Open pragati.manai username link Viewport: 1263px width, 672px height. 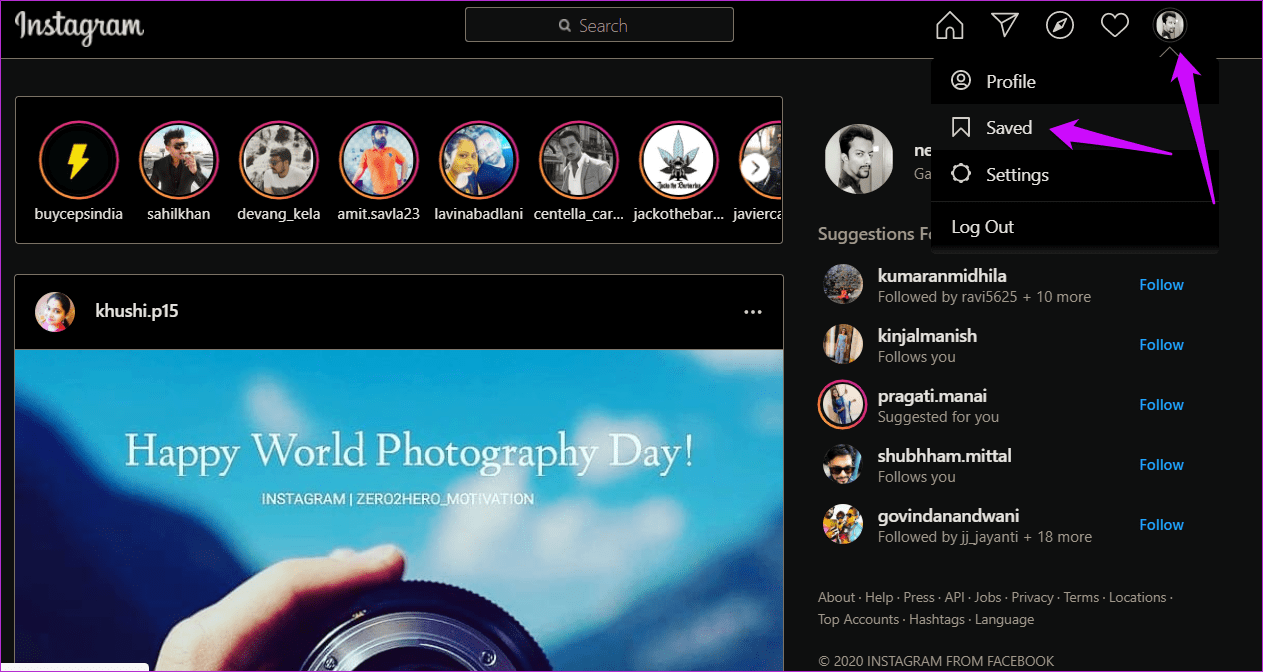coord(932,396)
